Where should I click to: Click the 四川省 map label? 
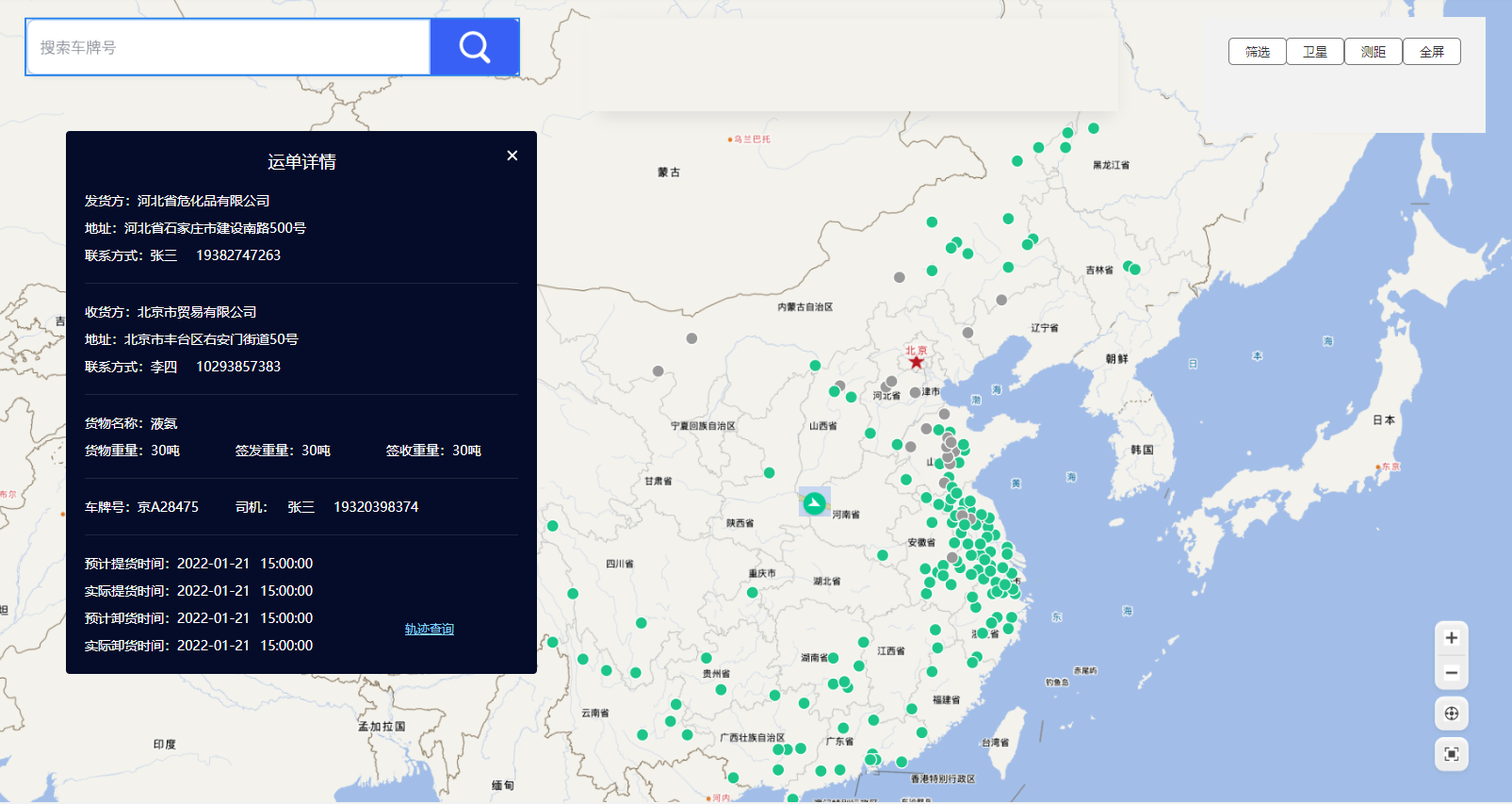(619, 564)
